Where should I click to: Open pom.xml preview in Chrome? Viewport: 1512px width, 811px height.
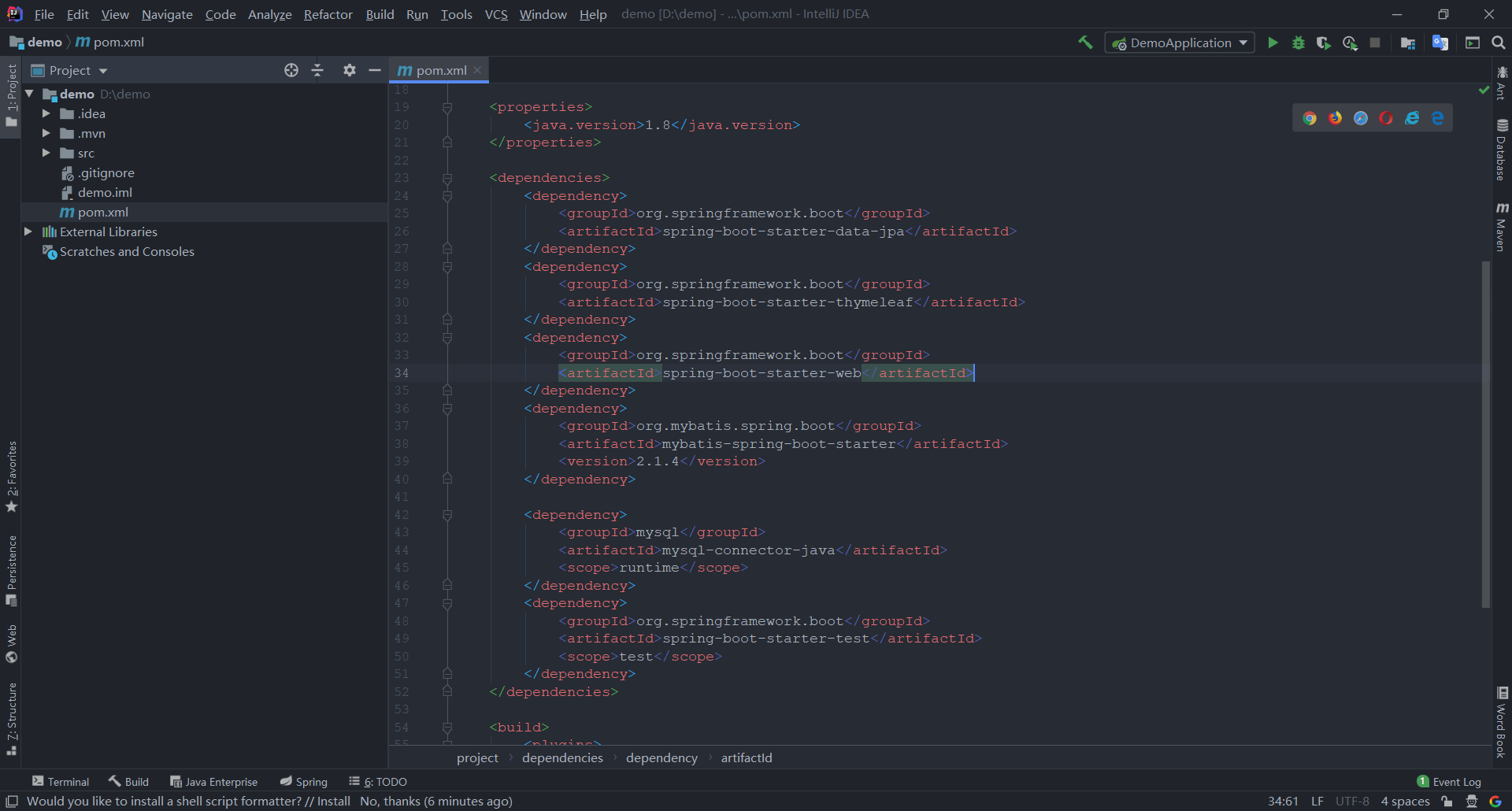coord(1310,118)
